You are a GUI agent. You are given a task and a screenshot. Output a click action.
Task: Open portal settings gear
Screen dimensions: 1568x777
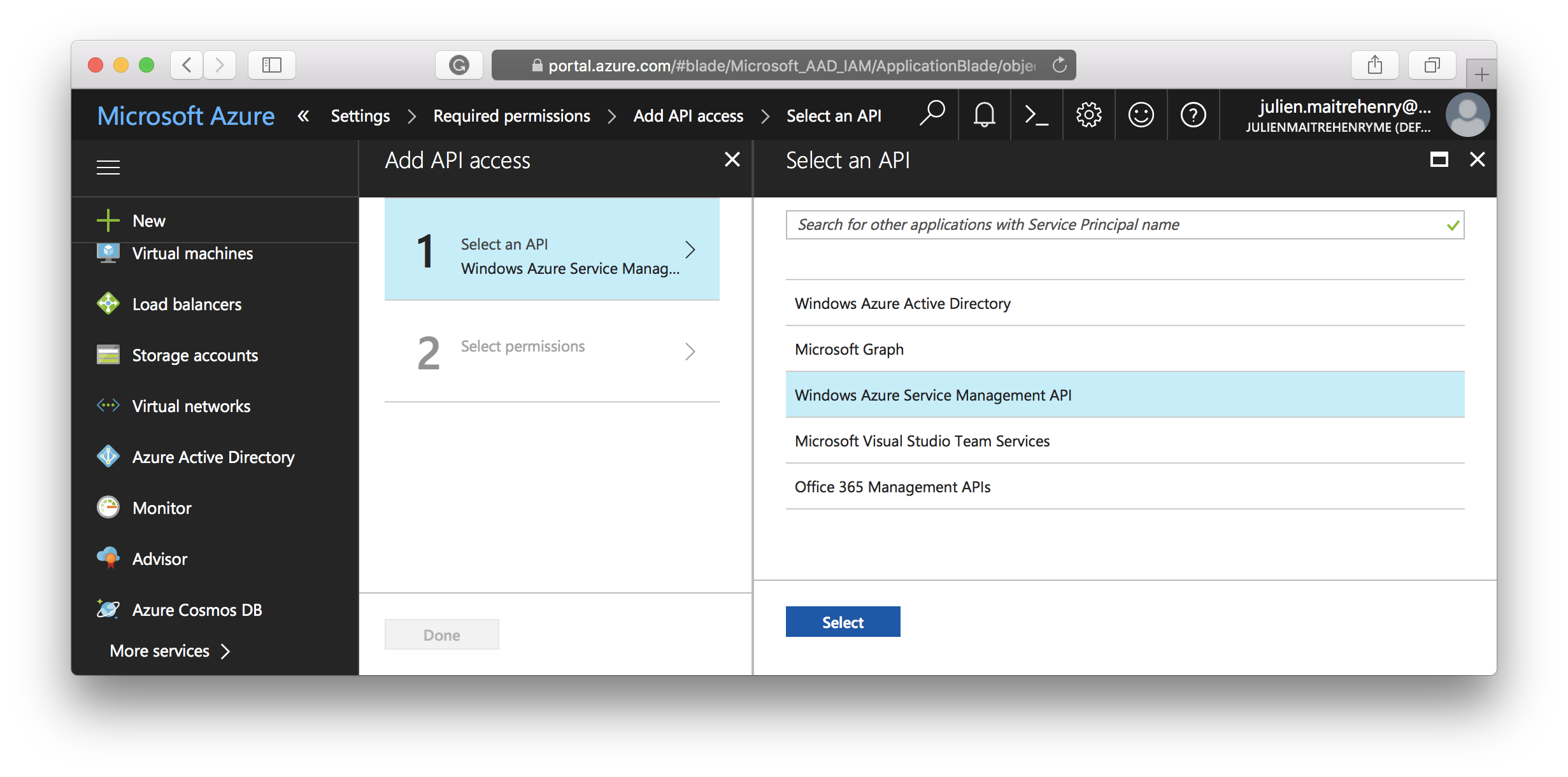click(1089, 115)
